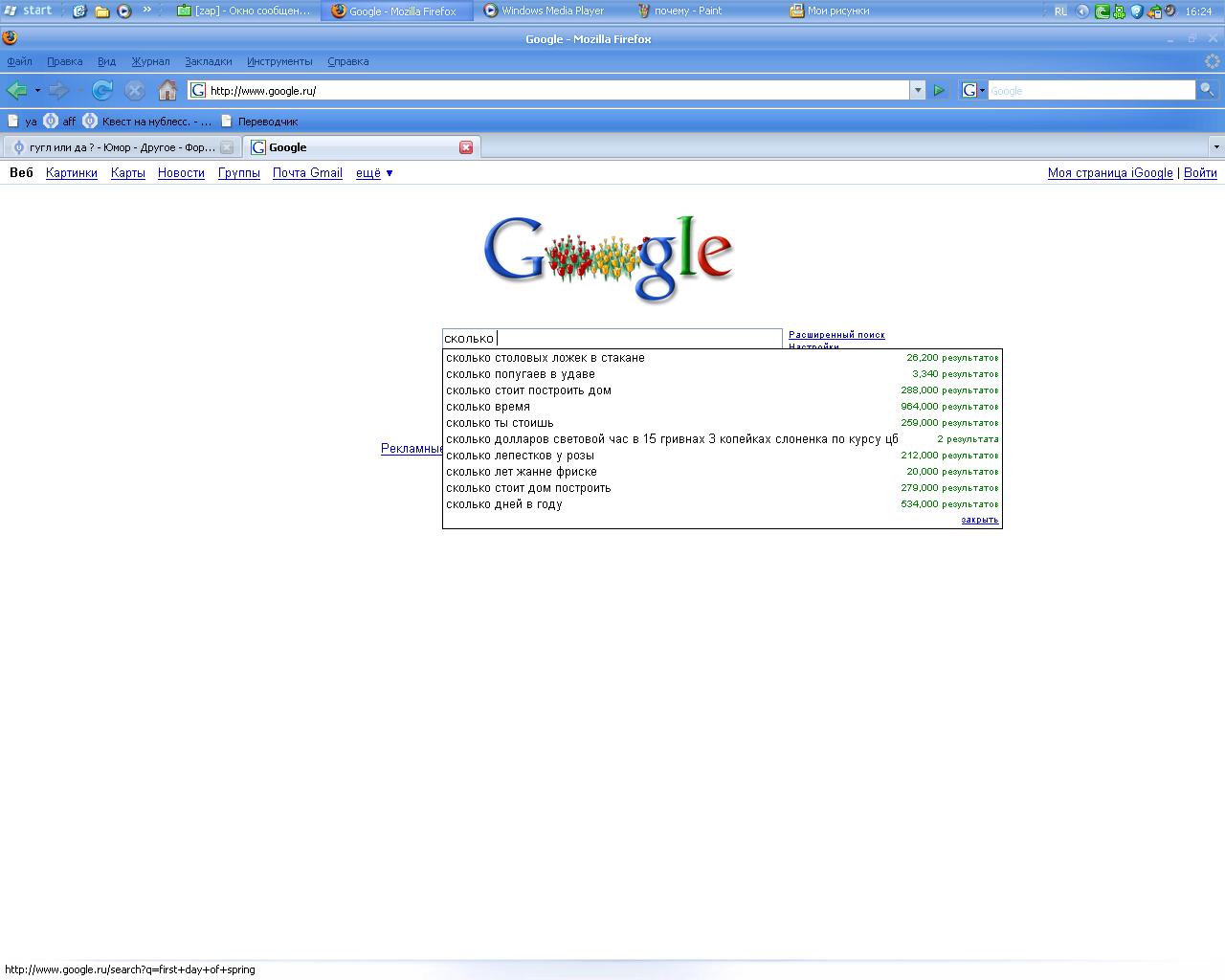Screen dimensions: 1225x980
Task: Open the folder icon in quick launch
Action: pyautogui.click(x=101, y=11)
